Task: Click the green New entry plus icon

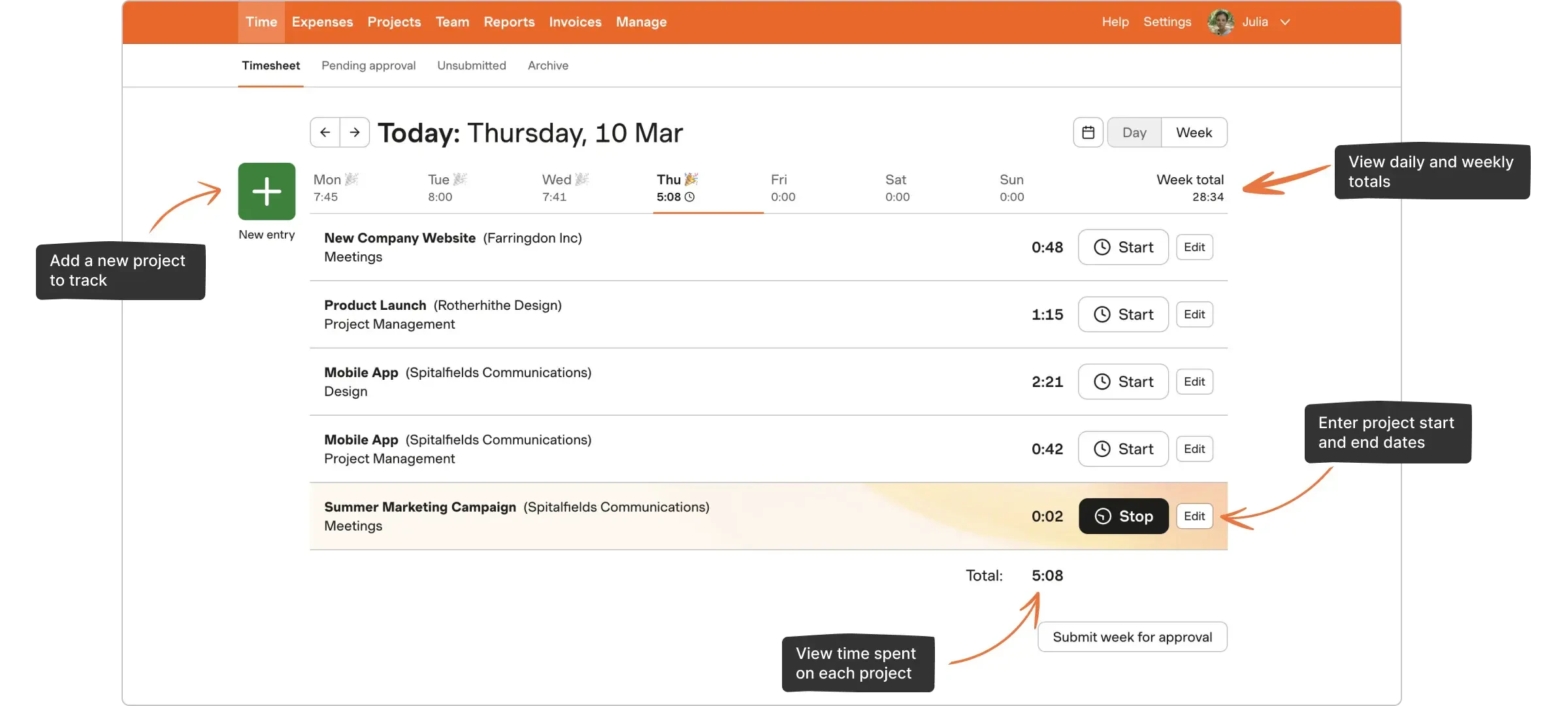Action: click(267, 192)
